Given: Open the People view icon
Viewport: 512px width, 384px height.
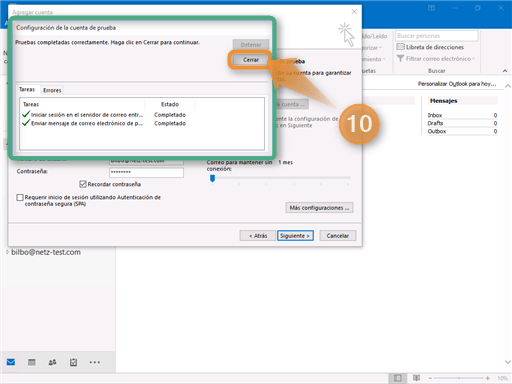Looking at the screenshot, I should (x=52, y=362).
